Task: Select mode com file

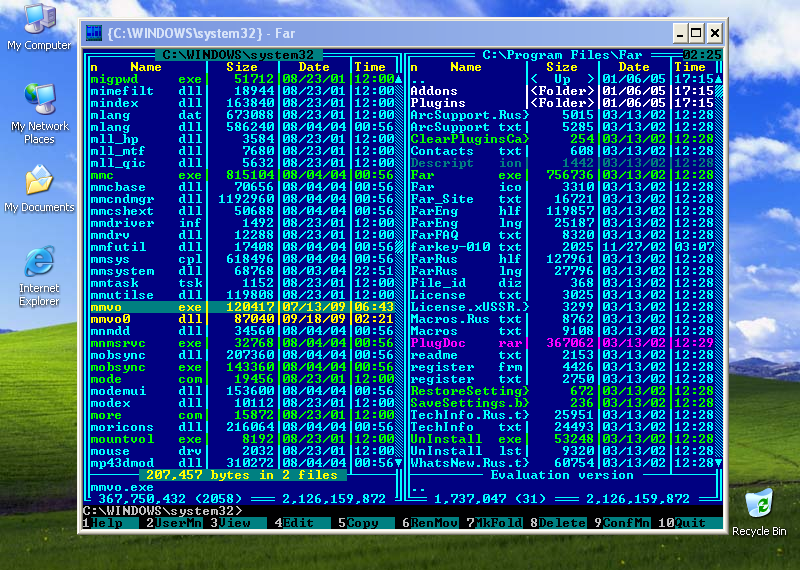Action: pos(242,379)
